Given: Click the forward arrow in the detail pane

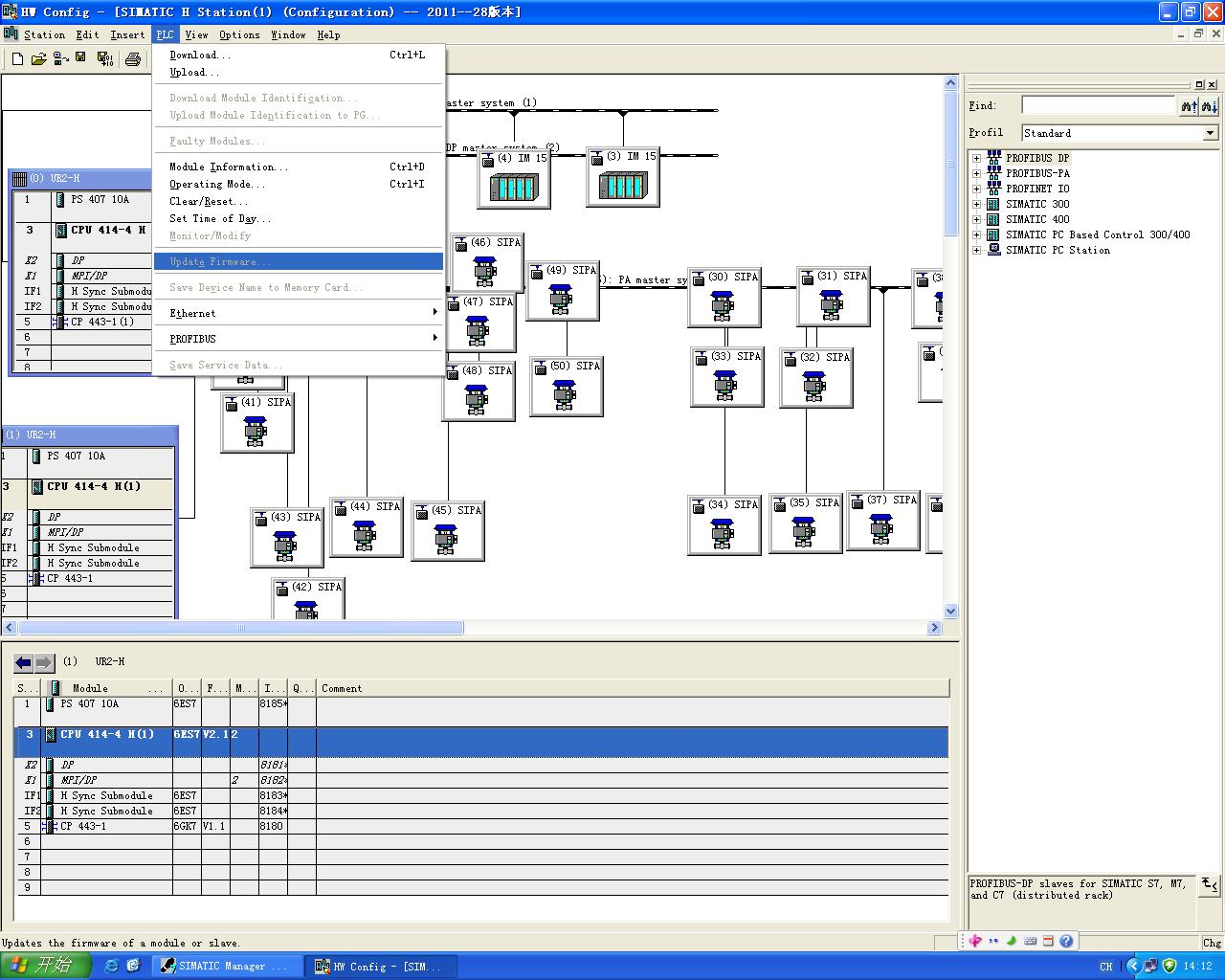Looking at the screenshot, I should point(44,662).
